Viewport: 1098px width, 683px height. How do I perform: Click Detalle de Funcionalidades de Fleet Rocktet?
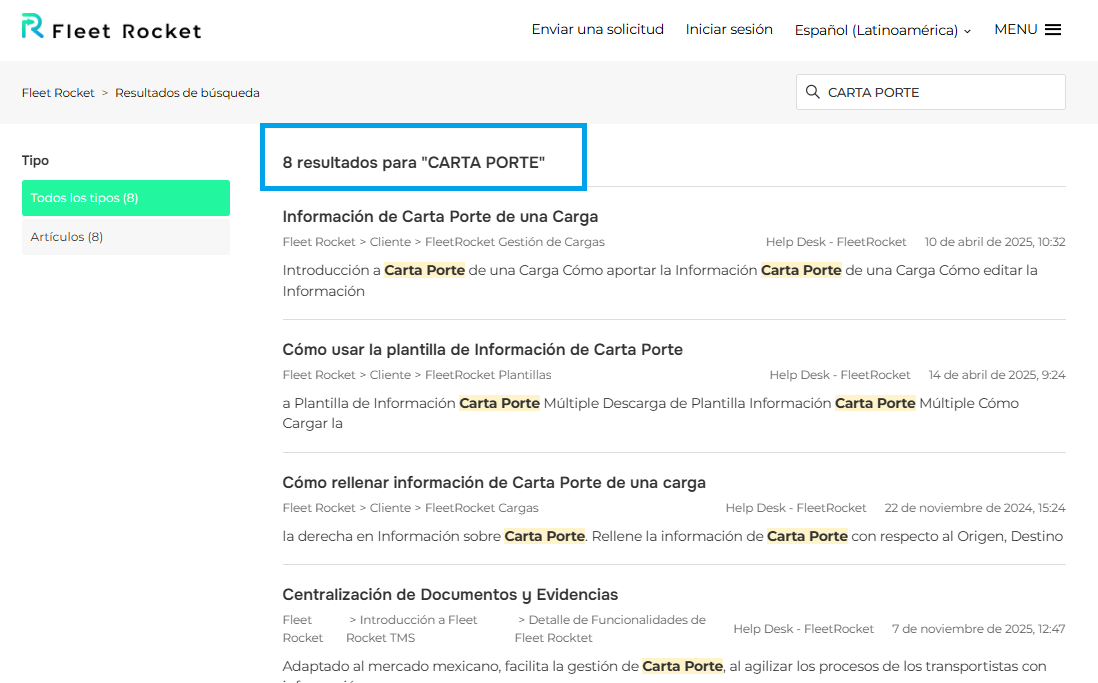(x=611, y=629)
